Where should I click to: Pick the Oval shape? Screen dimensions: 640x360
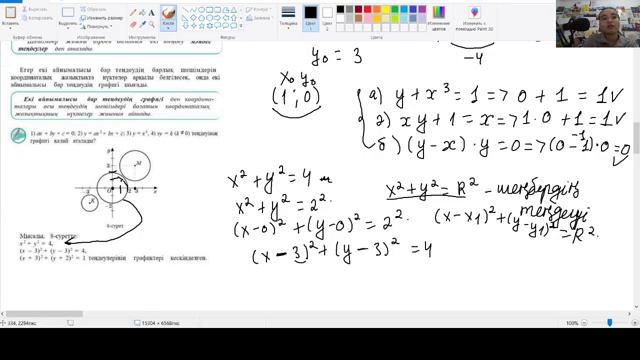(201, 10)
